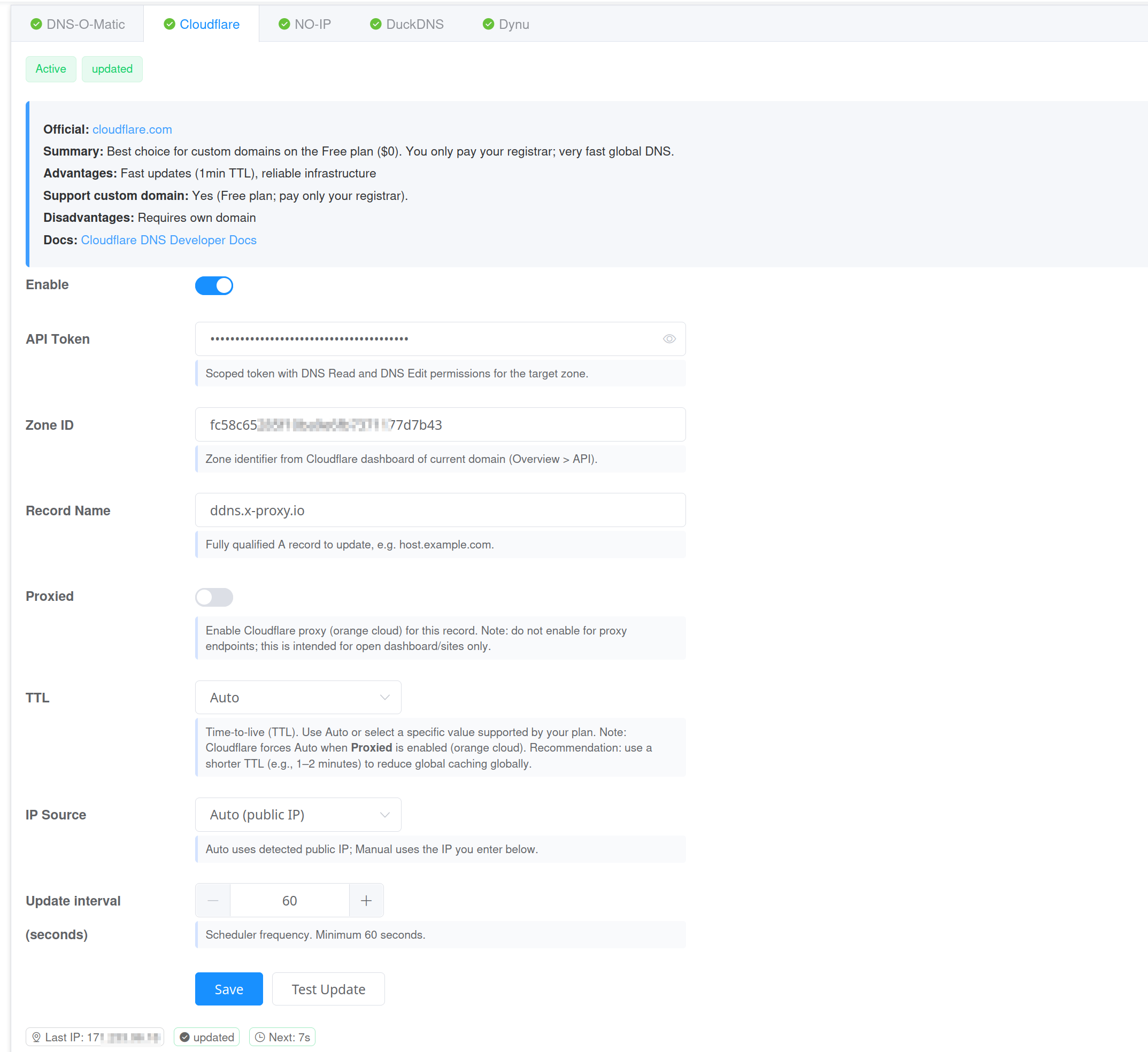Turn off the Enable switch

[214, 285]
